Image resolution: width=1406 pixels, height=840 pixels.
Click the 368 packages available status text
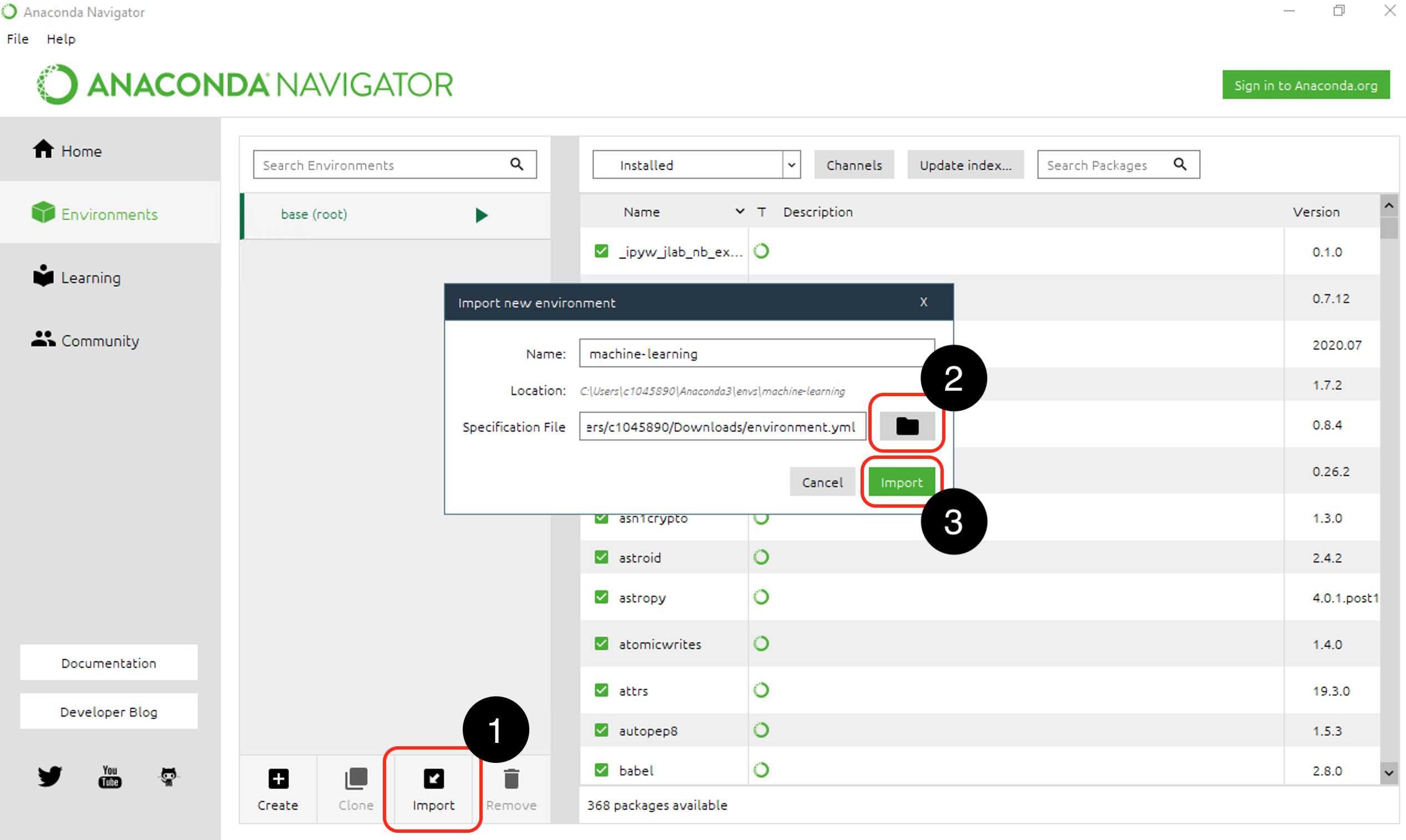point(656,805)
